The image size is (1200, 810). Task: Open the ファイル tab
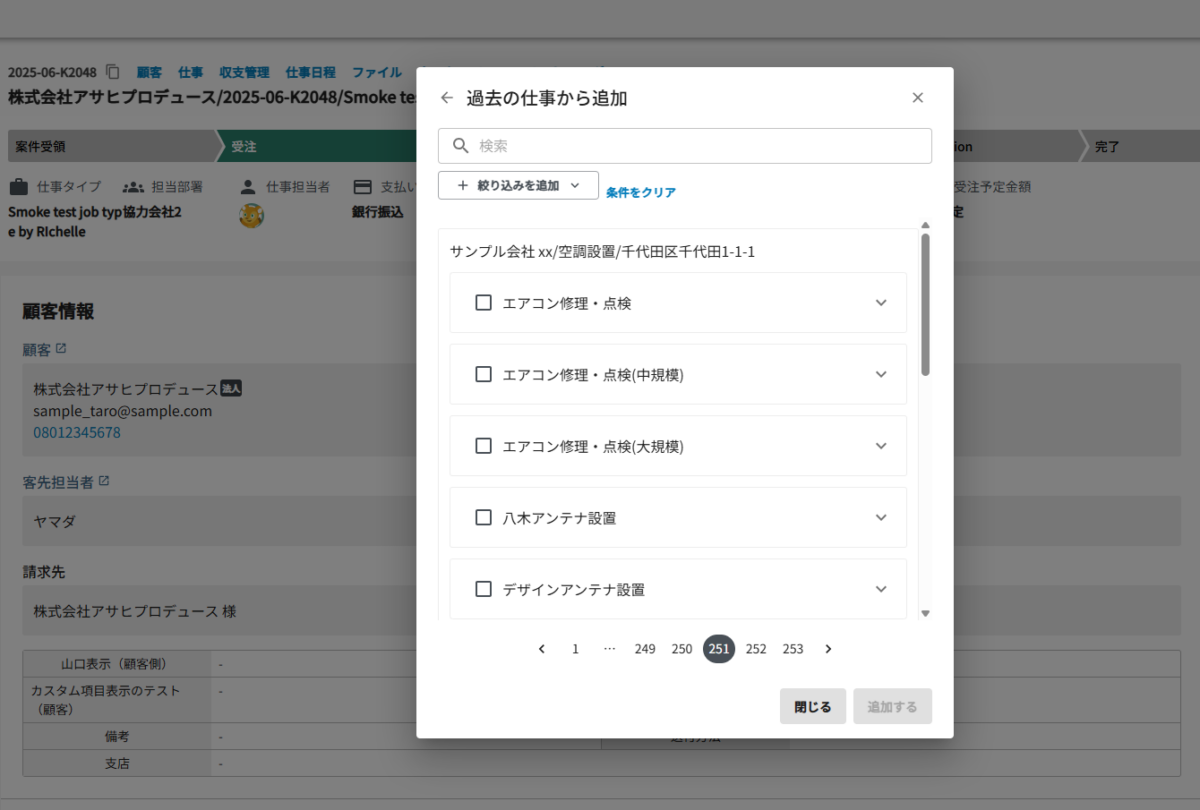pyautogui.click(x=377, y=72)
